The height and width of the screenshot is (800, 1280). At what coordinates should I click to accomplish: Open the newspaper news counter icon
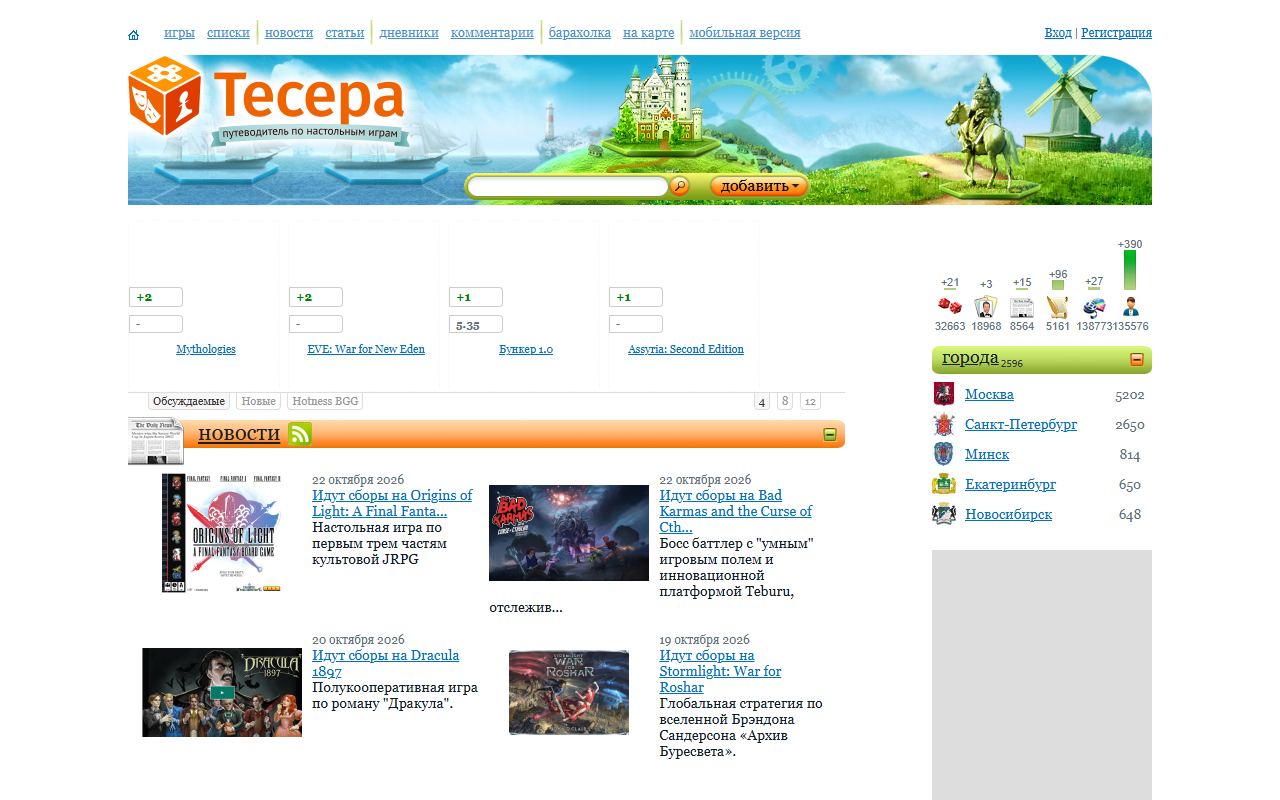click(1022, 307)
